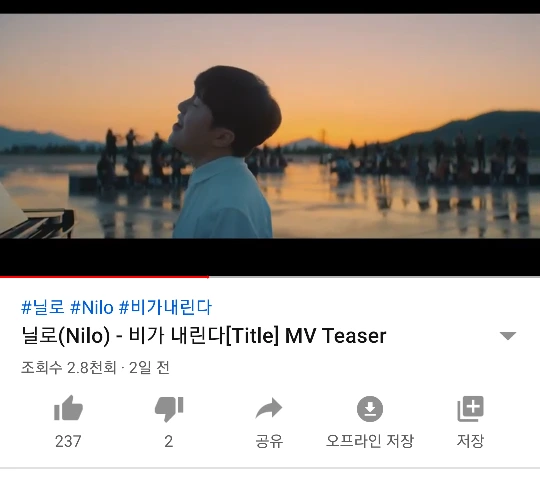
Task: Tap the 오프라인 저장 label
Action: (x=370, y=441)
